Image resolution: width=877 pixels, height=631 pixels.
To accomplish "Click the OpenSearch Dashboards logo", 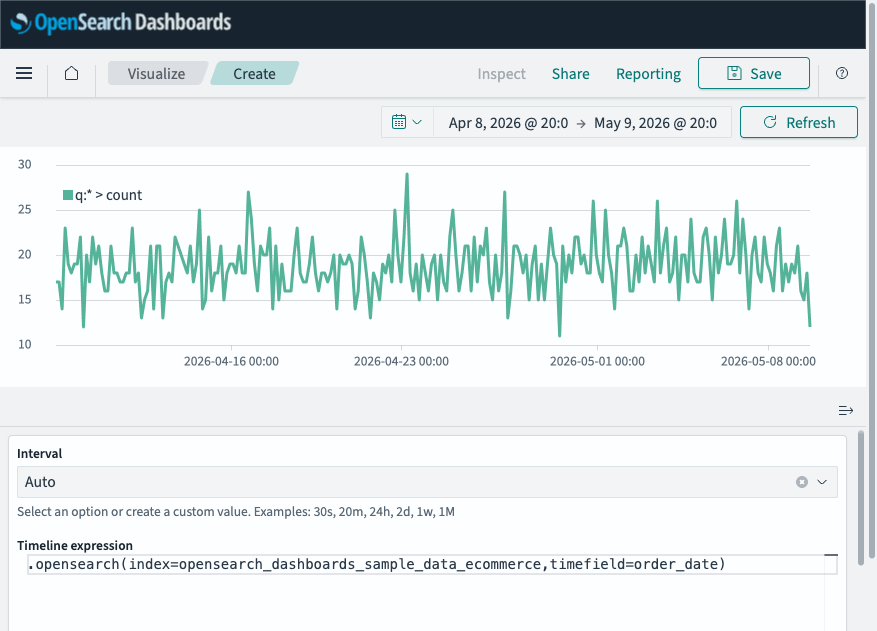I will (x=121, y=23).
